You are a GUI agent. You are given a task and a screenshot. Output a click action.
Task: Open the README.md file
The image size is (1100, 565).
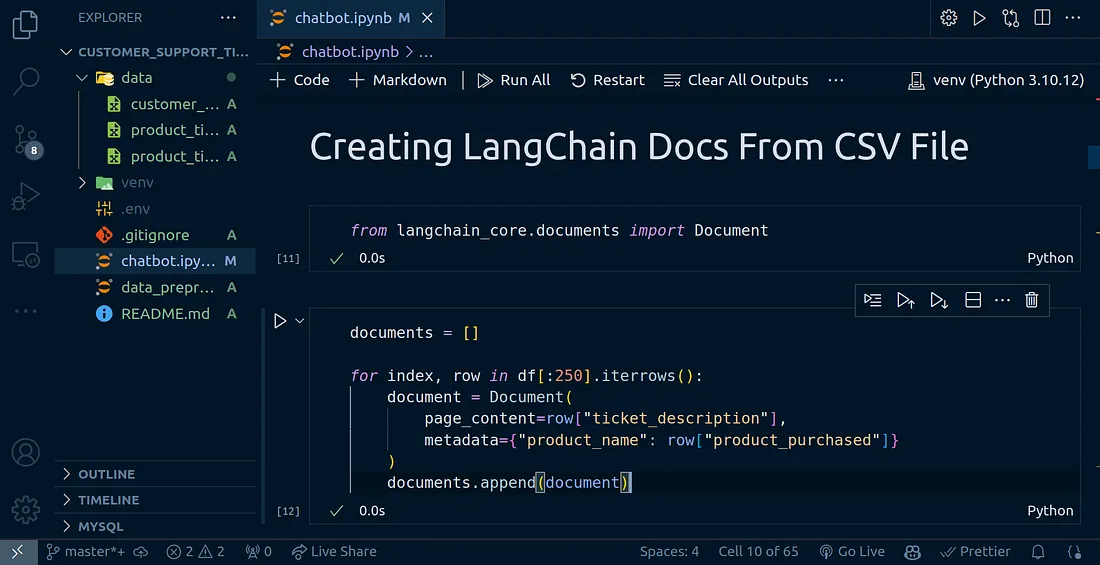155,314
